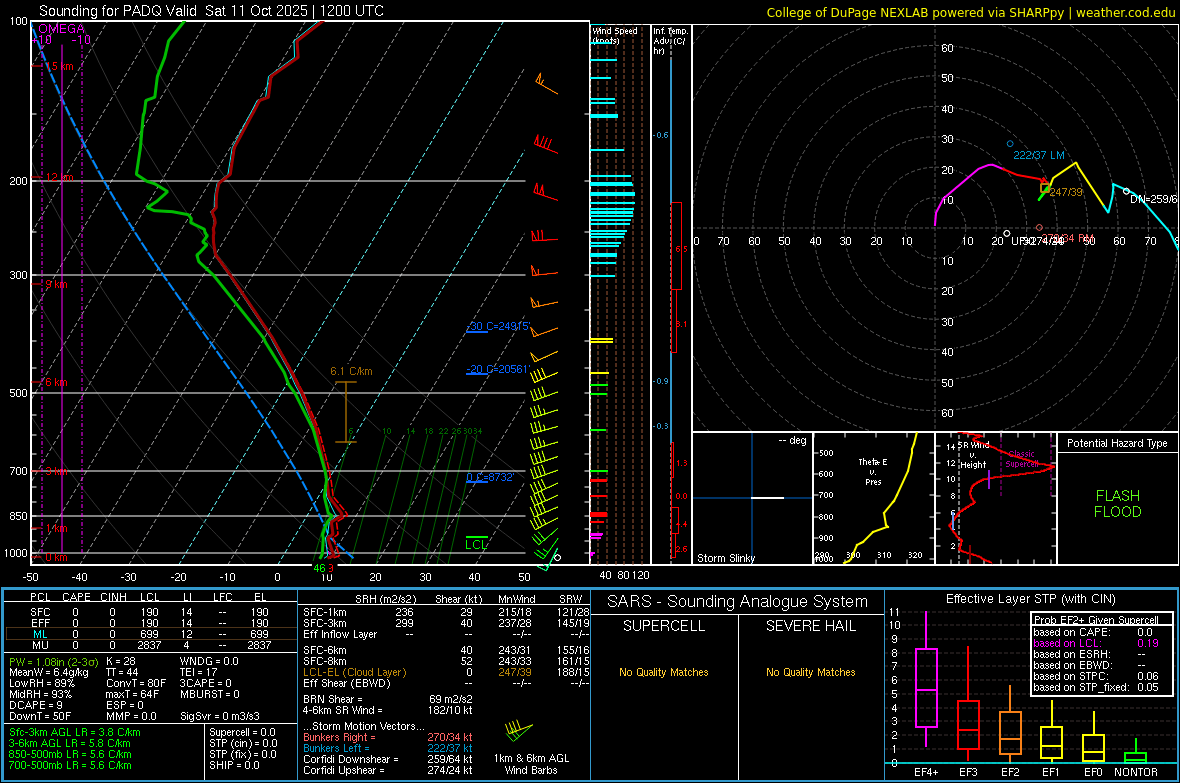Click the SEVERE HAIL analogue column header
Viewport: 1180px width, 783px height.
(810, 626)
